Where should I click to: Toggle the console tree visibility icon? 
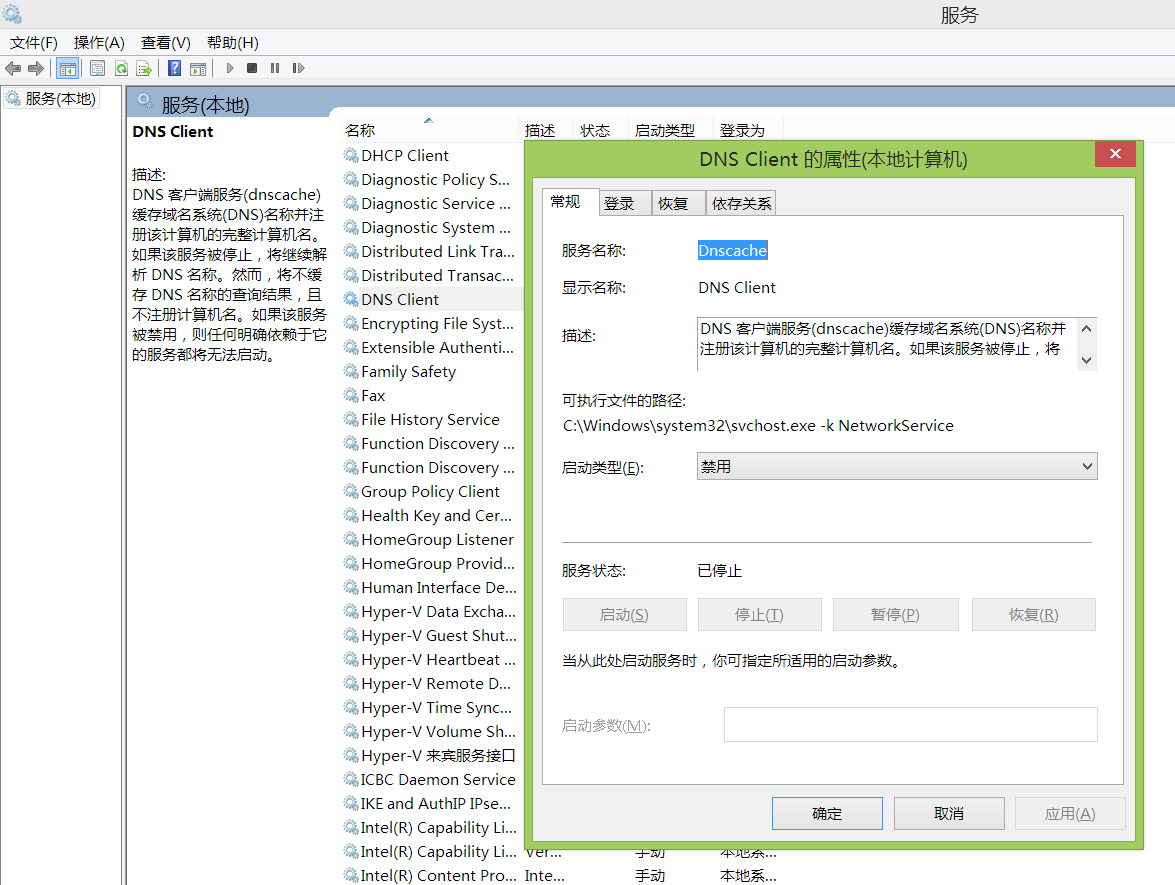[68, 67]
